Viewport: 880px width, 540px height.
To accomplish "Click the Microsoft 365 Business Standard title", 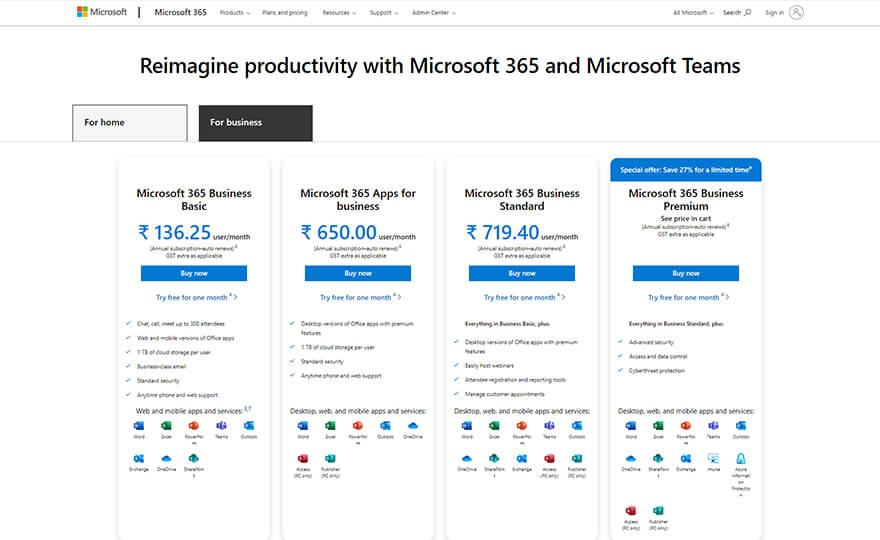I will coord(522,199).
